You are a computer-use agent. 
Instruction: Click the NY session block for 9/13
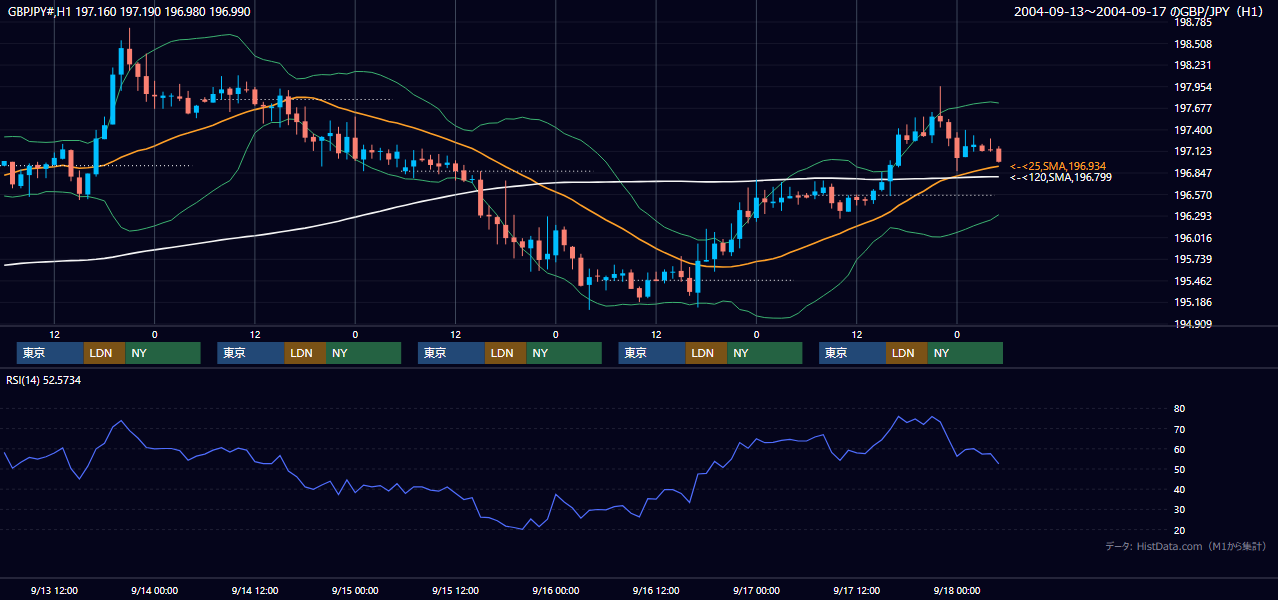coord(162,353)
